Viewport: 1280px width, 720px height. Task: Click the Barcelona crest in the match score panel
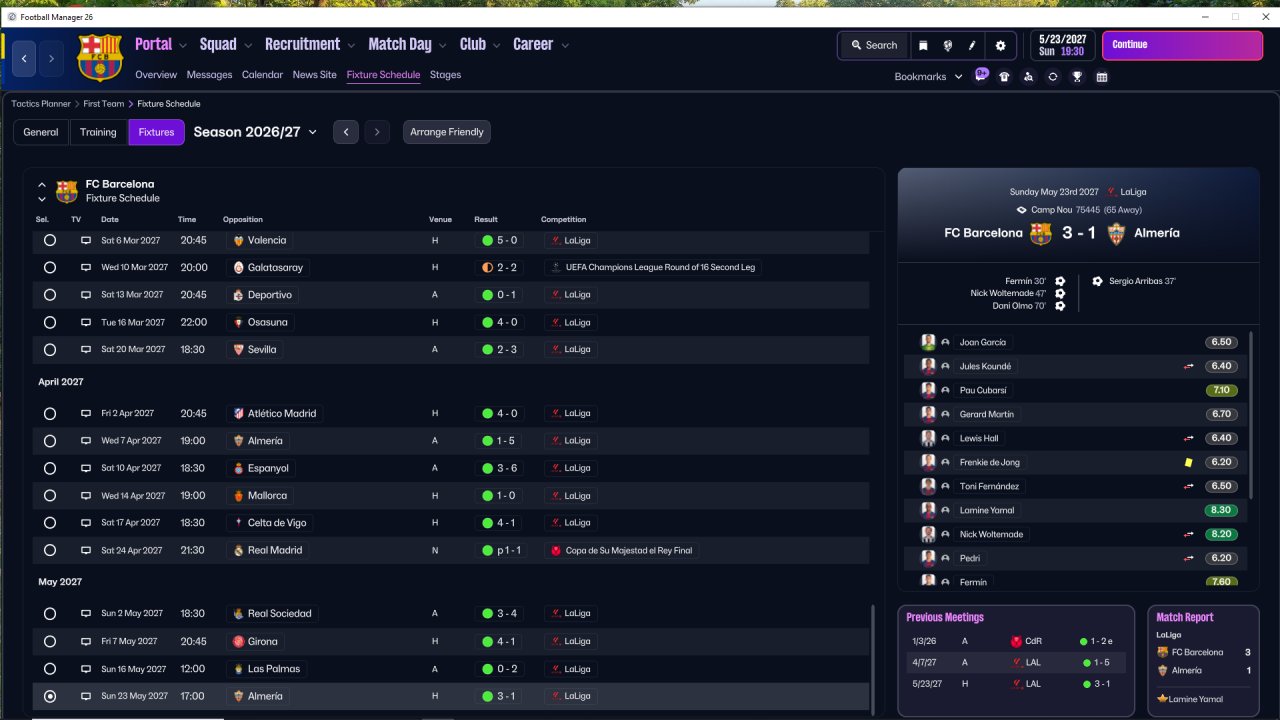[1041, 233]
